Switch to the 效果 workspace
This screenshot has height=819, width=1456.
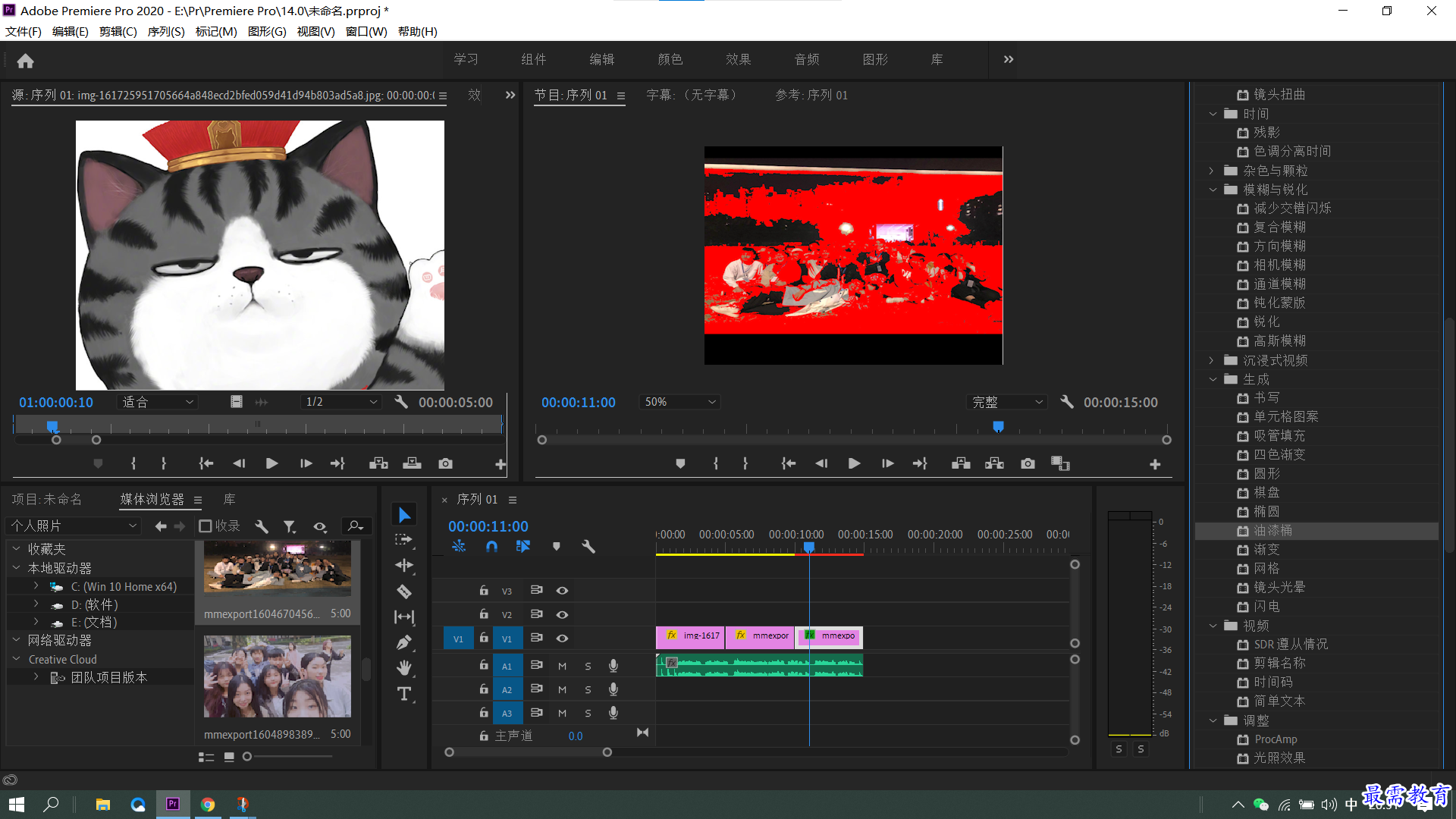click(x=738, y=60)
